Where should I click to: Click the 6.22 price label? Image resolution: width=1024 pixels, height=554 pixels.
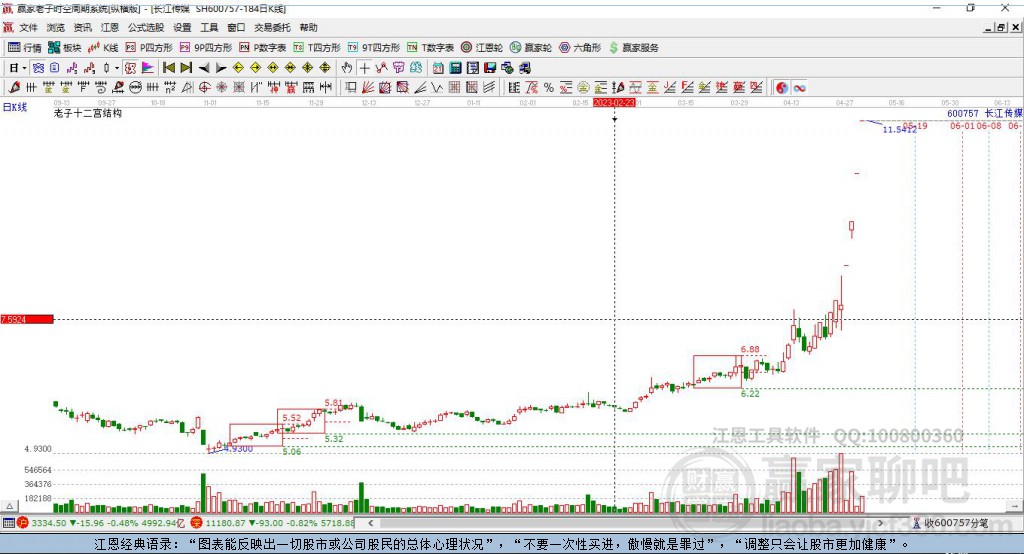coord(750,393)
